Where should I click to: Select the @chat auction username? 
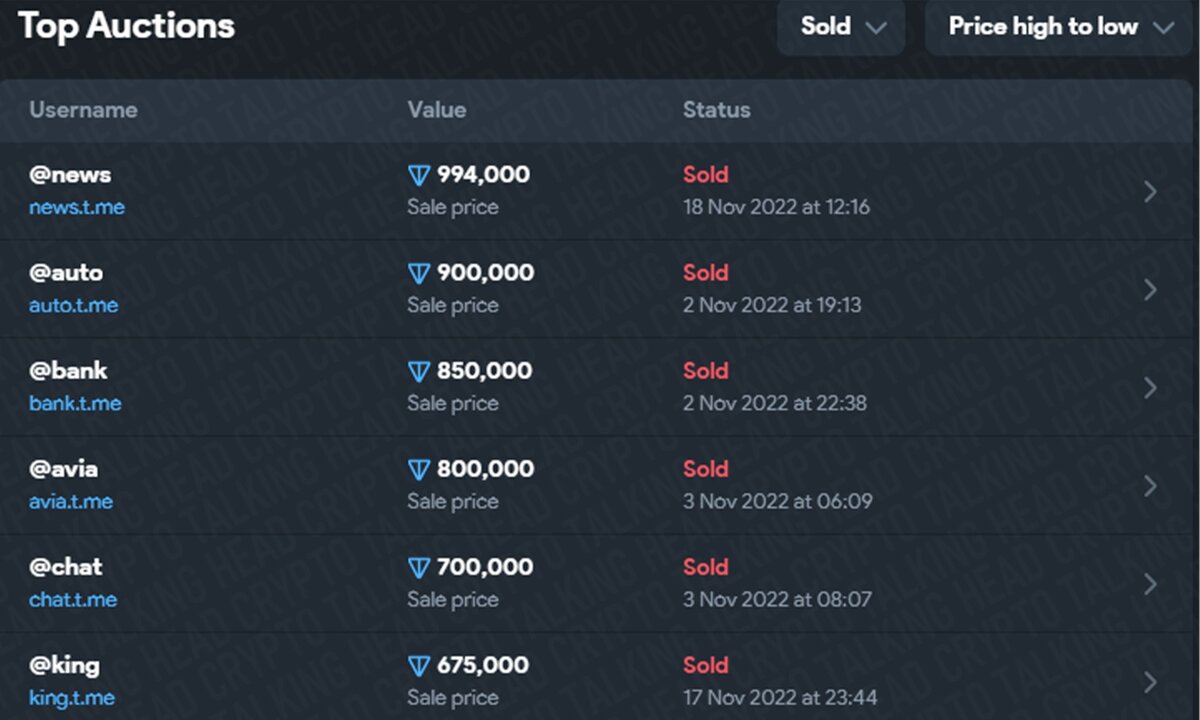tap(66, 567)
